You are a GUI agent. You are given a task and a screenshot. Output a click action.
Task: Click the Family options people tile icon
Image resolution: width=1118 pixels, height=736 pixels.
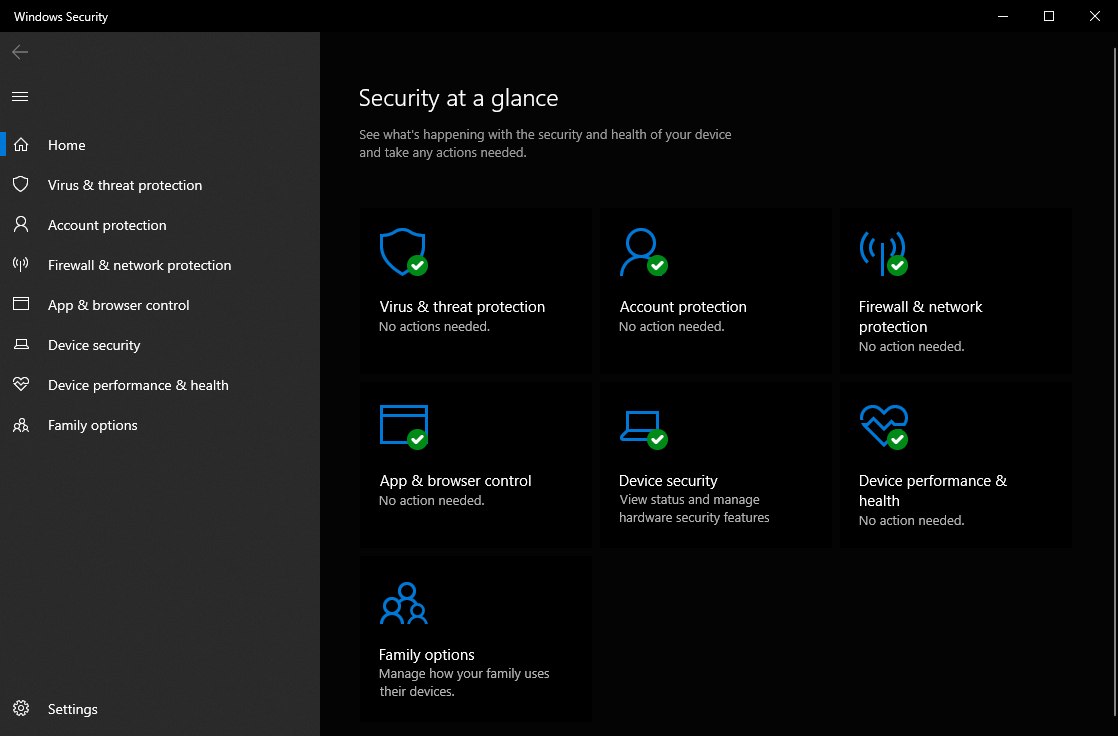coord(403,602)
